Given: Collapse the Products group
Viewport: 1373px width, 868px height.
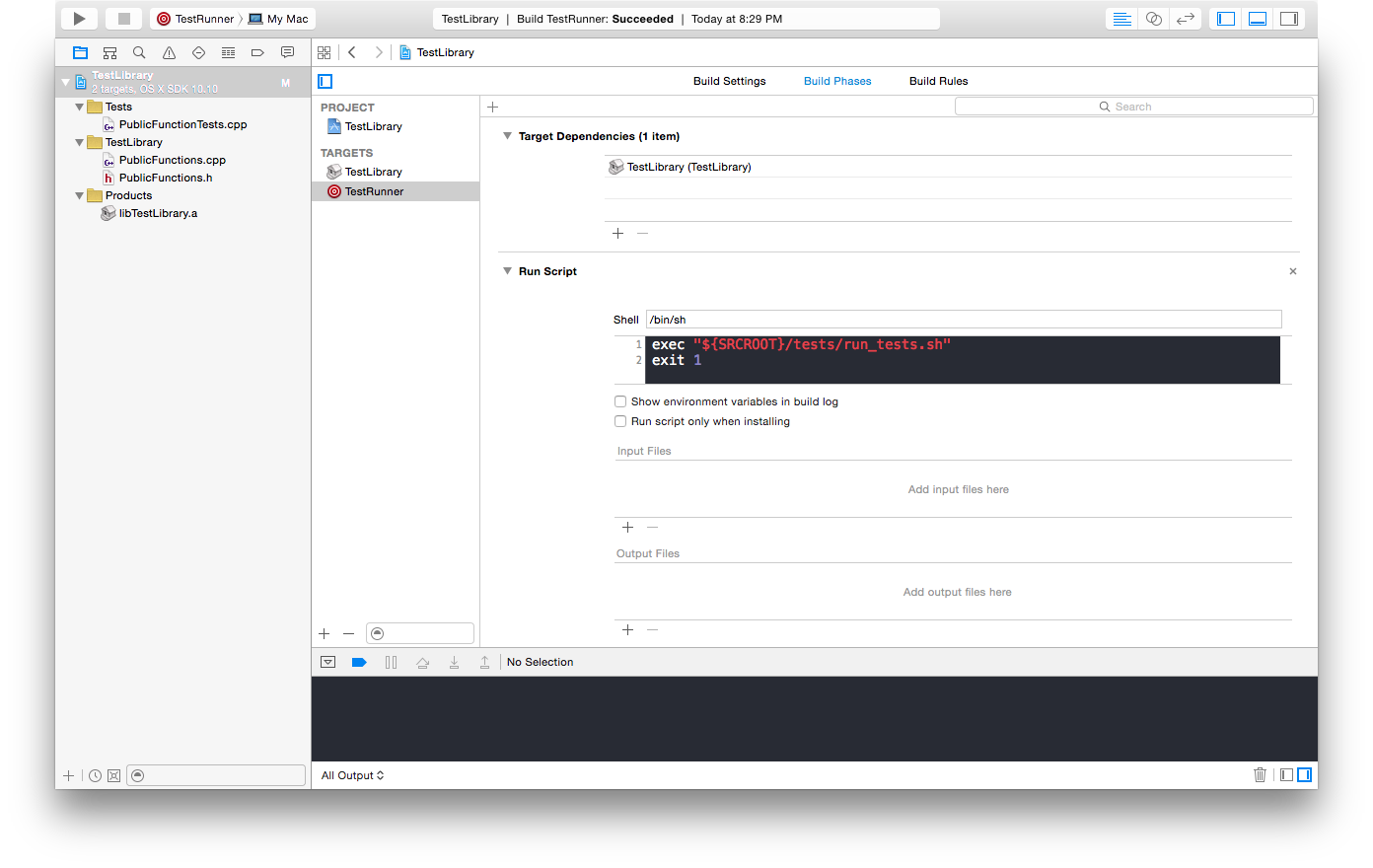Looking at the screenshot, I should point(80,195).
